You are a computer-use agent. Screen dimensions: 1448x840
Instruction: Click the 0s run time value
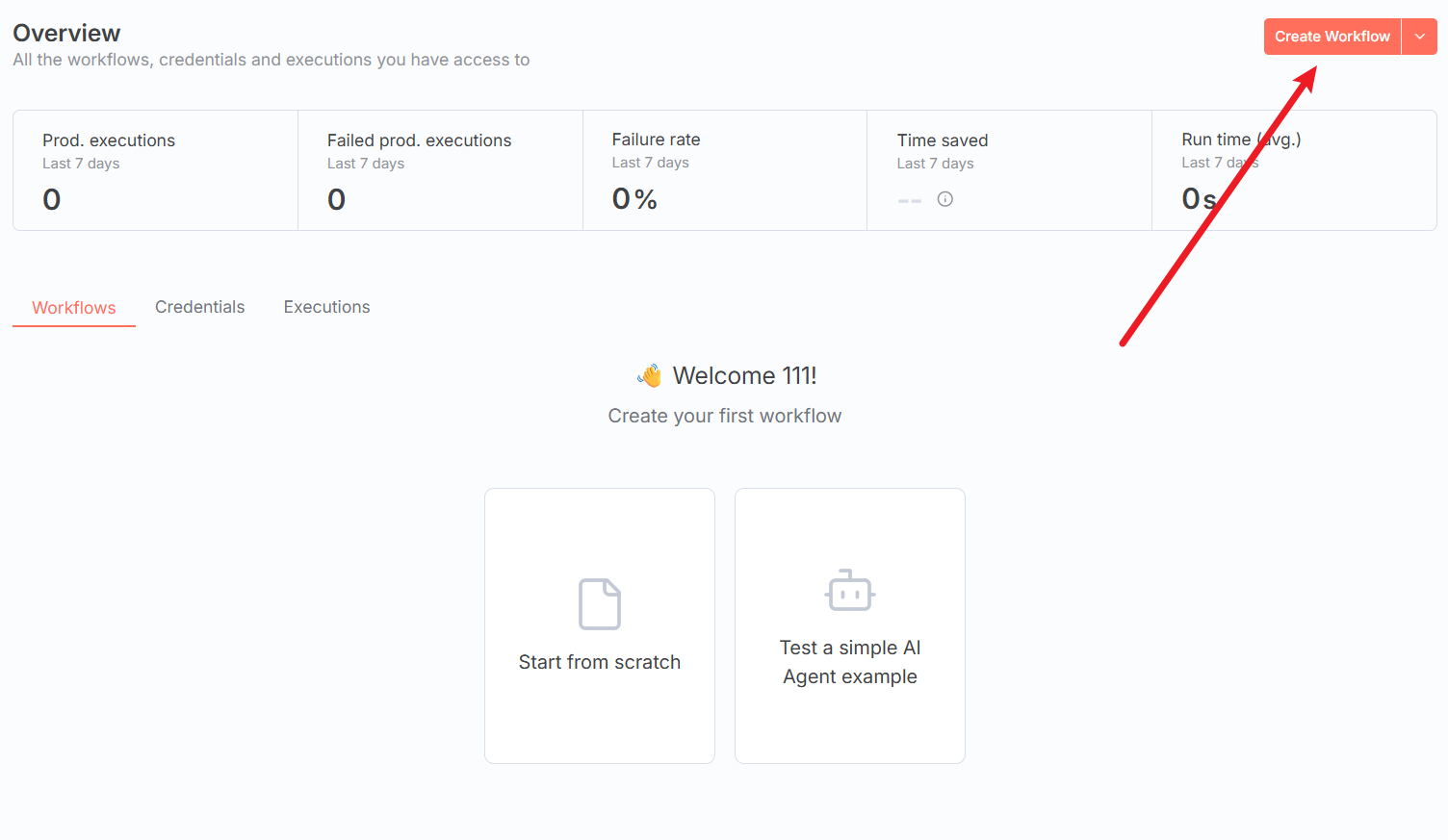(x=1200, y=199)
